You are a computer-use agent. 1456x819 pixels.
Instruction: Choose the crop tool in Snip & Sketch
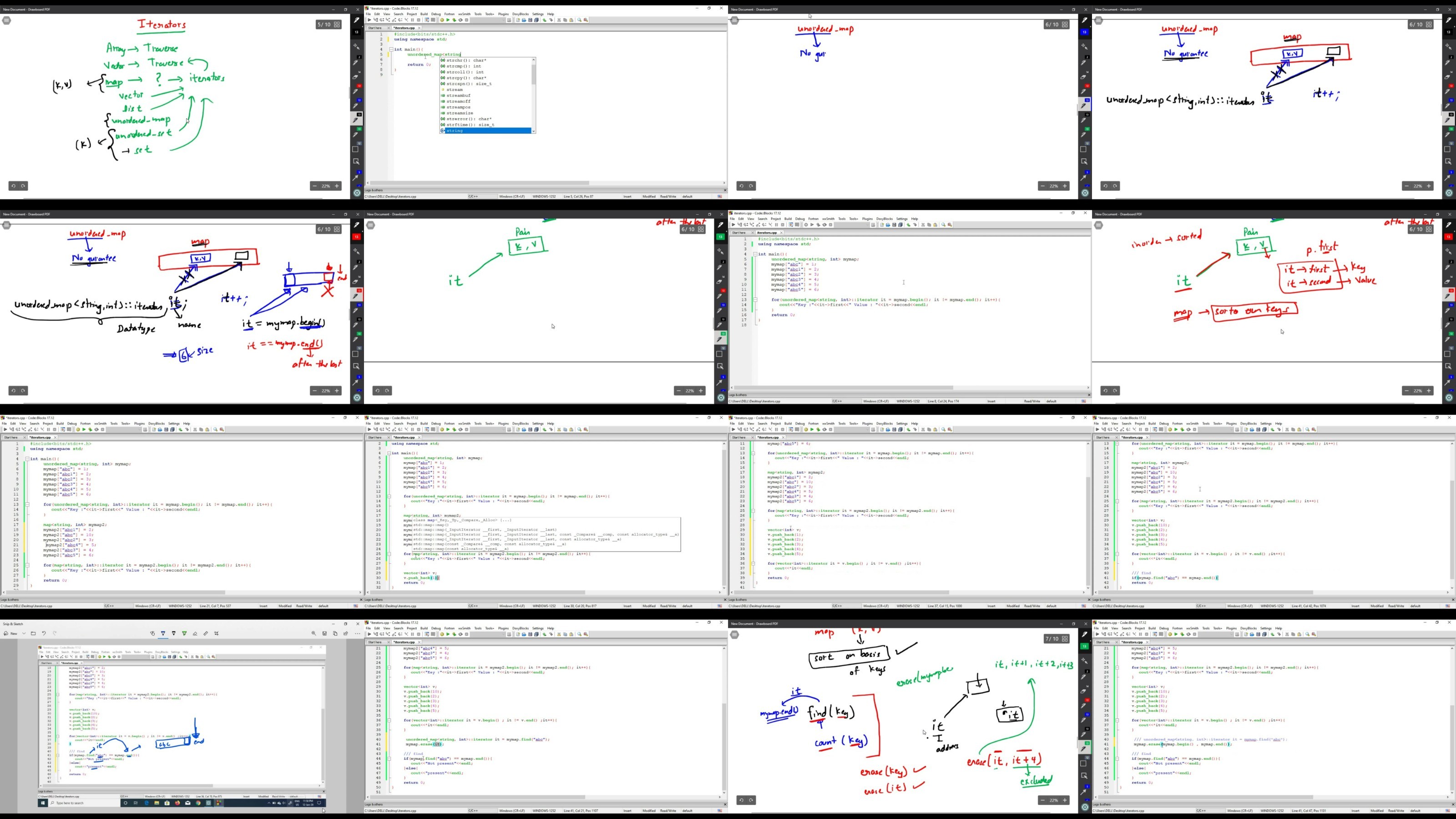[x=217, y=634]
